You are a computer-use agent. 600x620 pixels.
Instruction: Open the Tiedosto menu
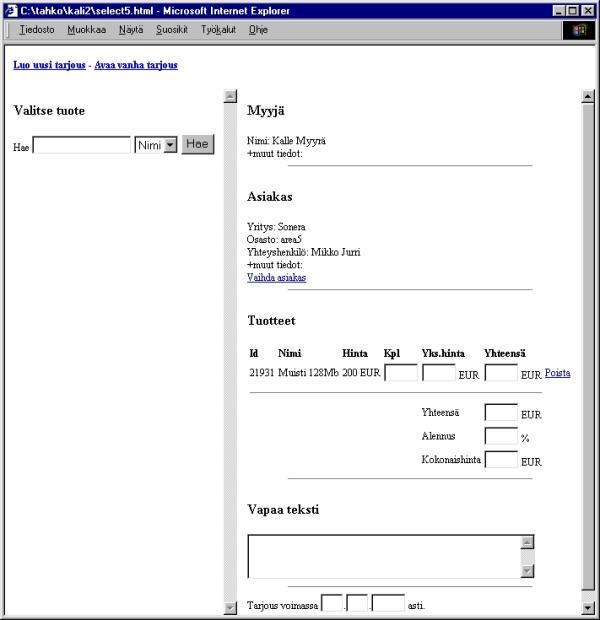tap(37, 30)
